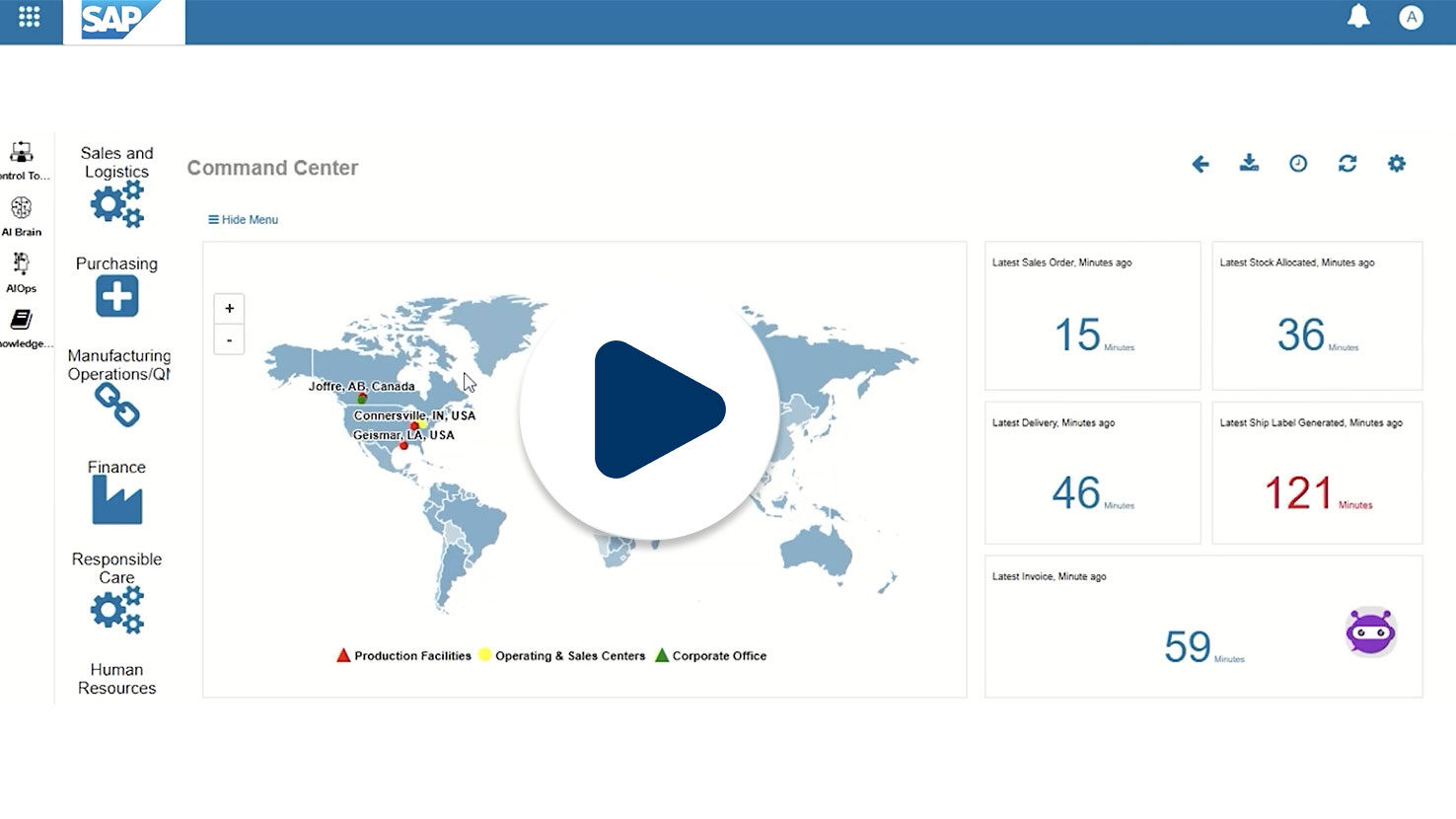Click Joffre, AB, Canada map marker

[362, 399]
